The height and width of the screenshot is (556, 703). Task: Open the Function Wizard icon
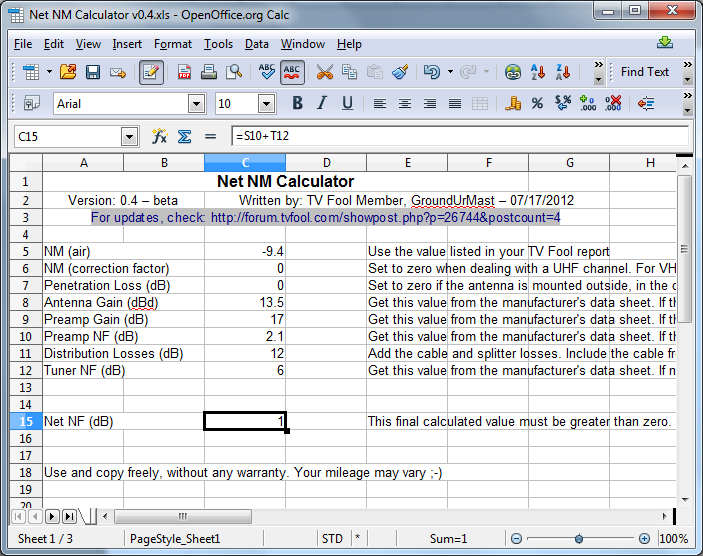point(159,136)
